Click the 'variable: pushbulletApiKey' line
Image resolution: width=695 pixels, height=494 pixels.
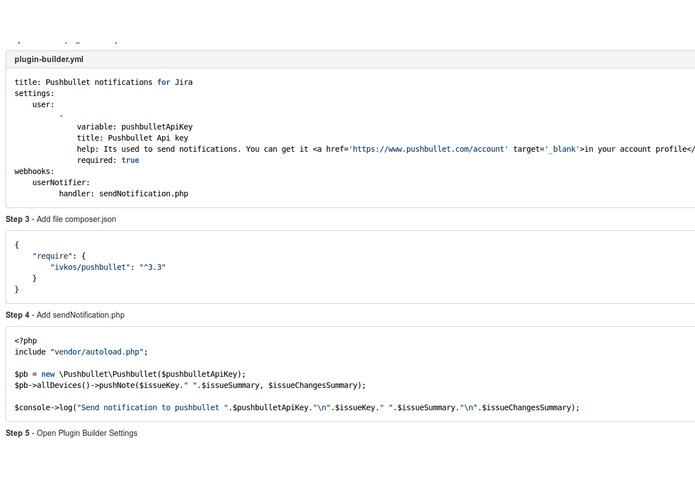click(135, 127)
